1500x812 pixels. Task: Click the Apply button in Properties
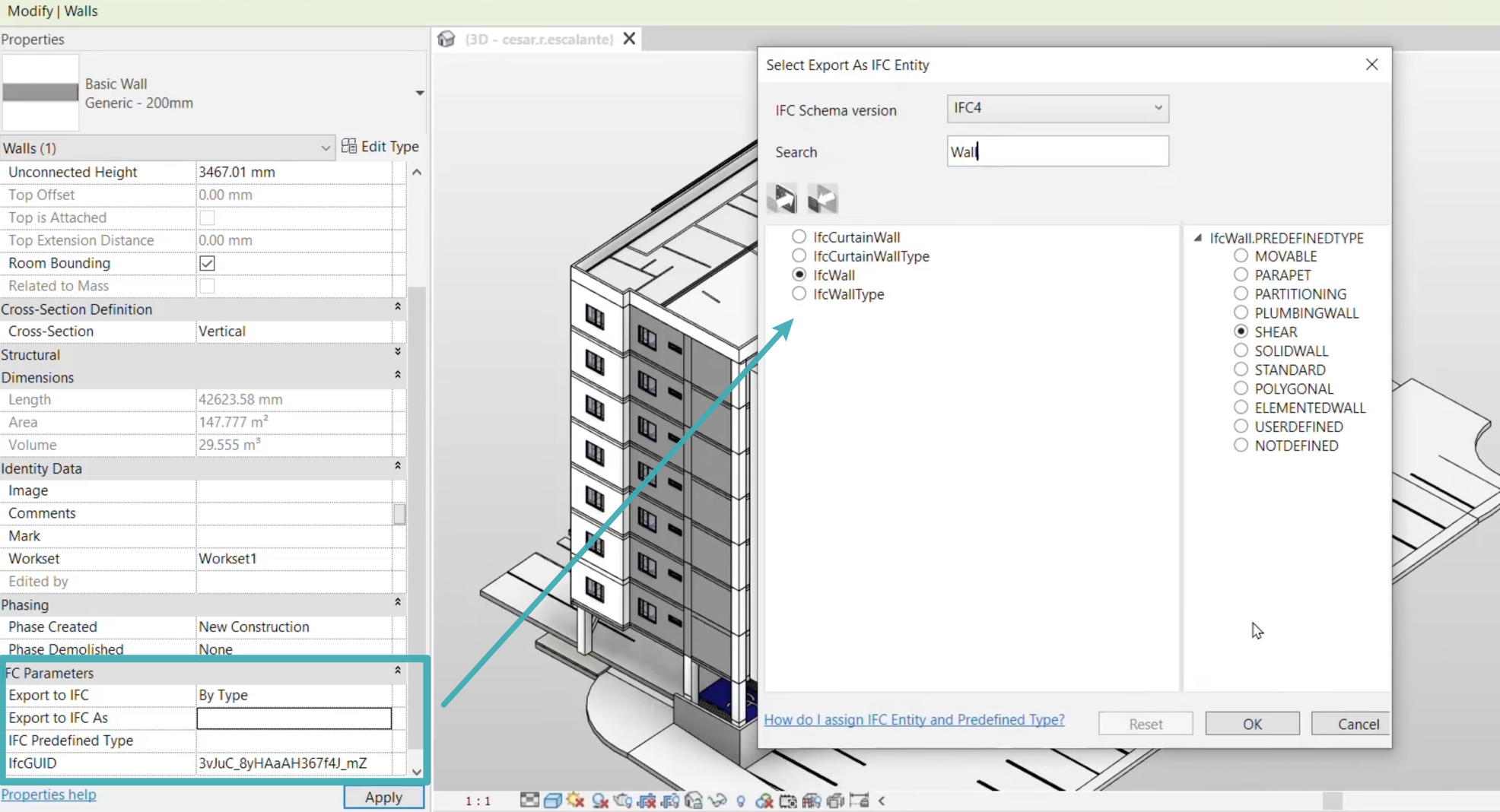383,797
